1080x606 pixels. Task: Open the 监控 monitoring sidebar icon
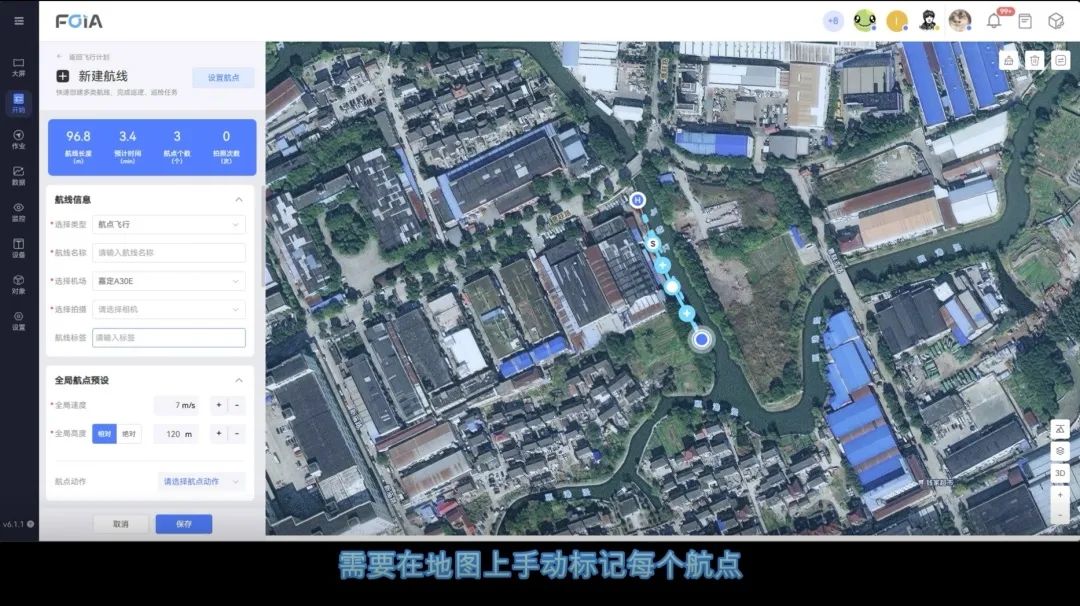18,211
